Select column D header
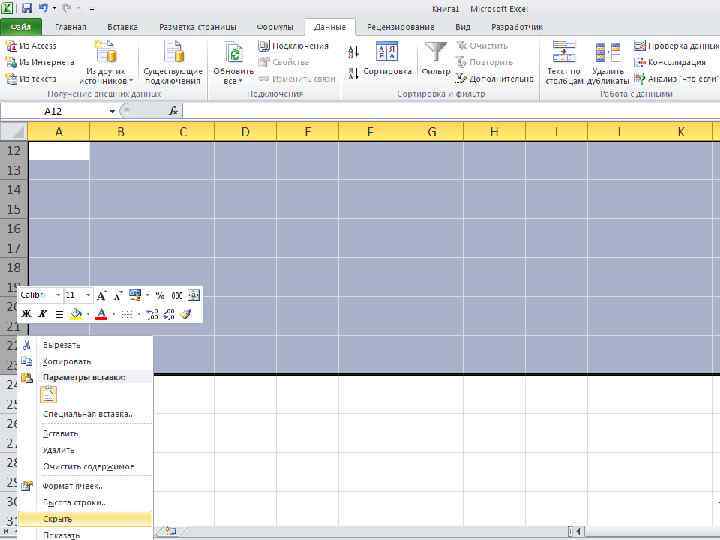This screenshot has width=720, height=540. [245, 132]
